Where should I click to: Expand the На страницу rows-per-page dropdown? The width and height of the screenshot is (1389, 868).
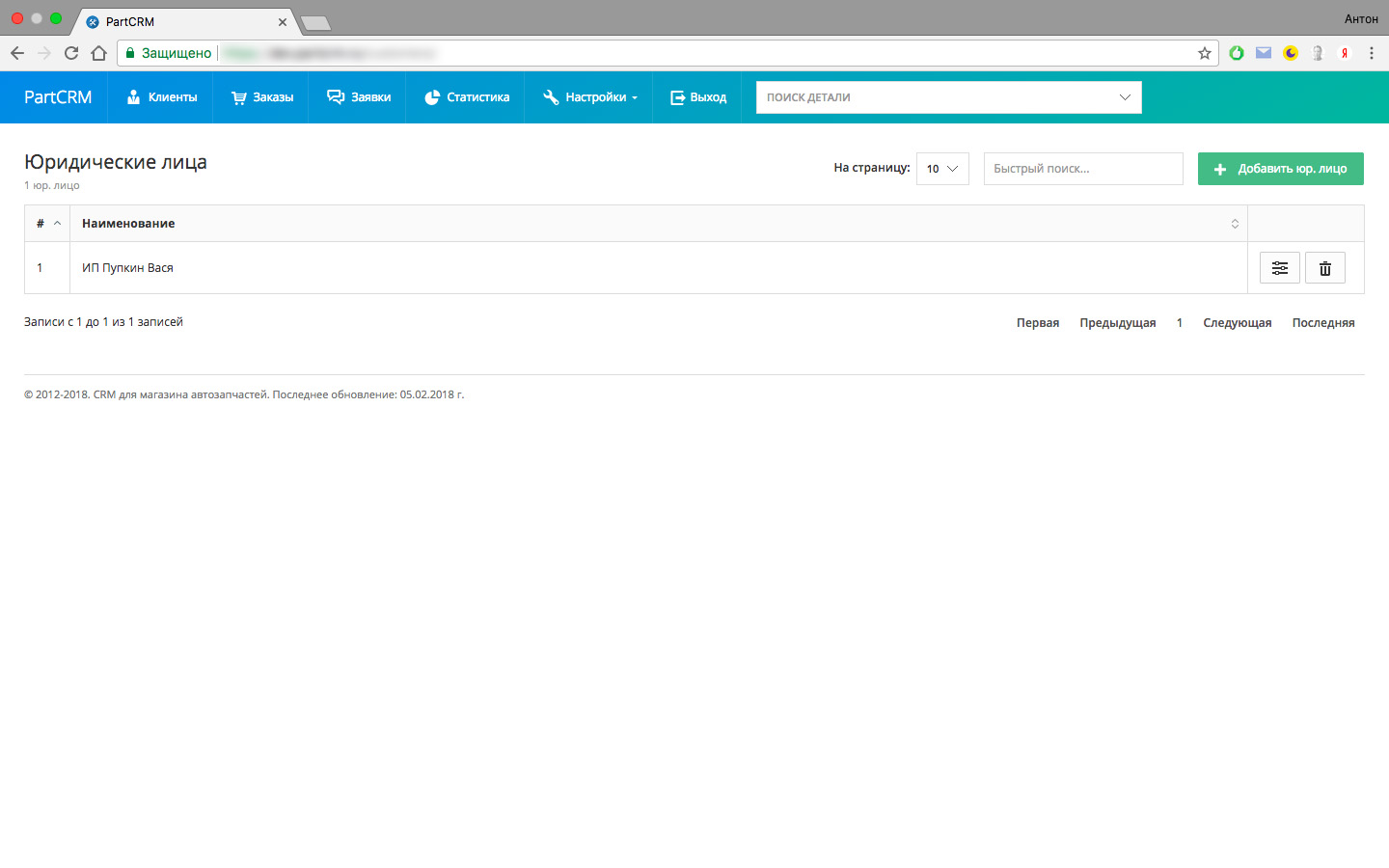click(941, 169)
